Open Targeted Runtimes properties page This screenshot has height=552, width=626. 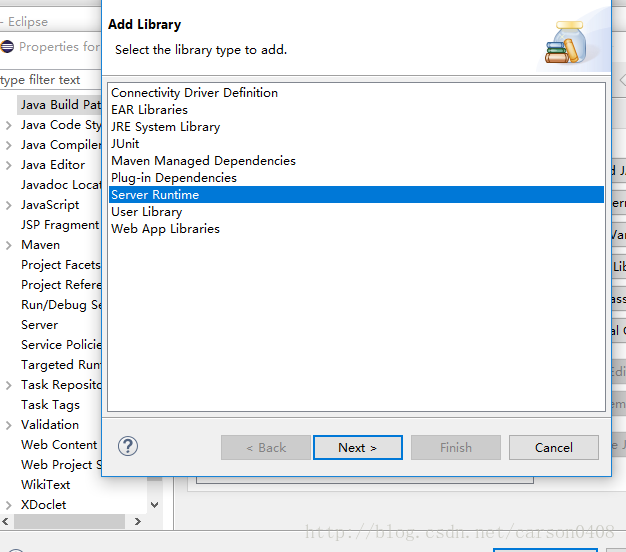61,365
